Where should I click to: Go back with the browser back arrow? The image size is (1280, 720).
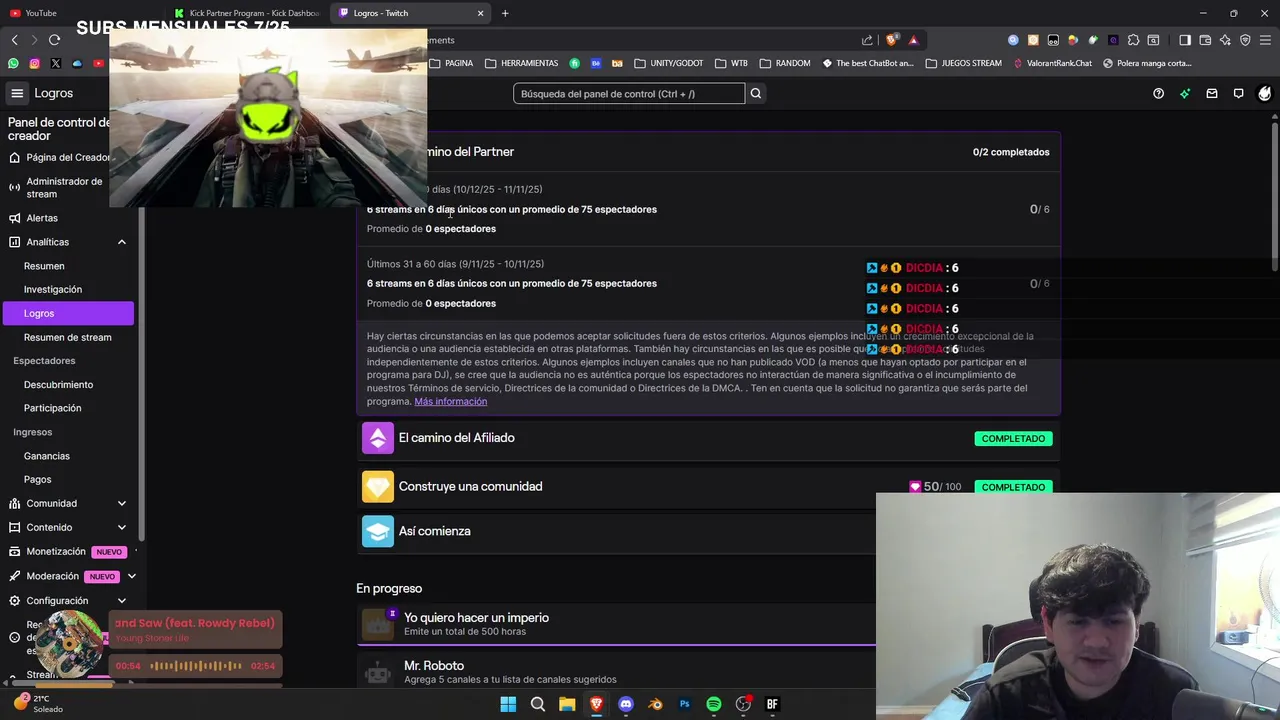tap(14, 40)
